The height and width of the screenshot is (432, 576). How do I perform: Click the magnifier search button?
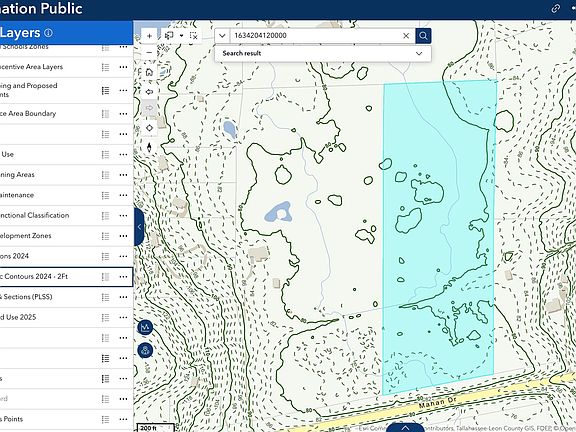[423, 36]
